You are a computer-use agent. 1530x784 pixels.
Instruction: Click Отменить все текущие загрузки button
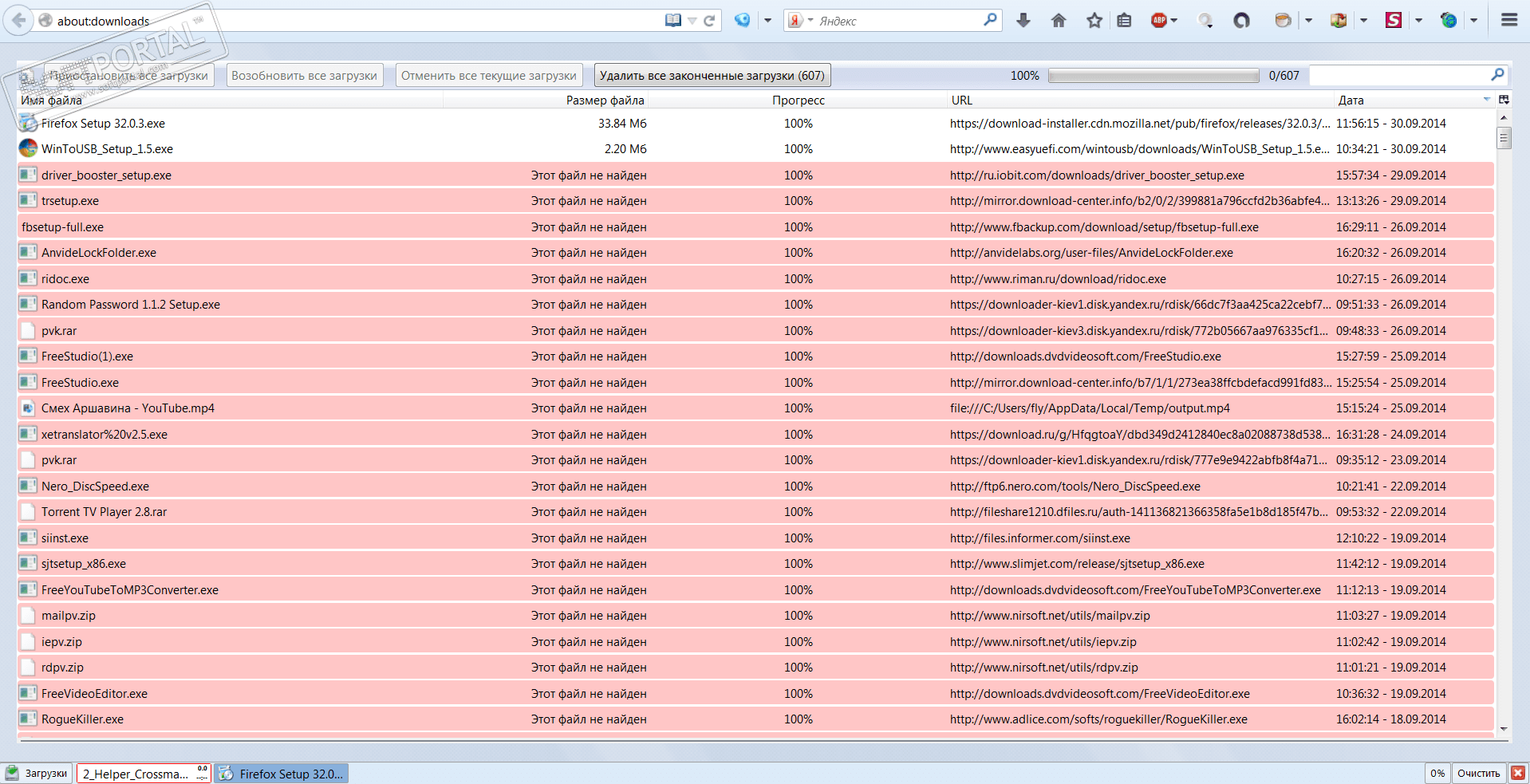489,76
